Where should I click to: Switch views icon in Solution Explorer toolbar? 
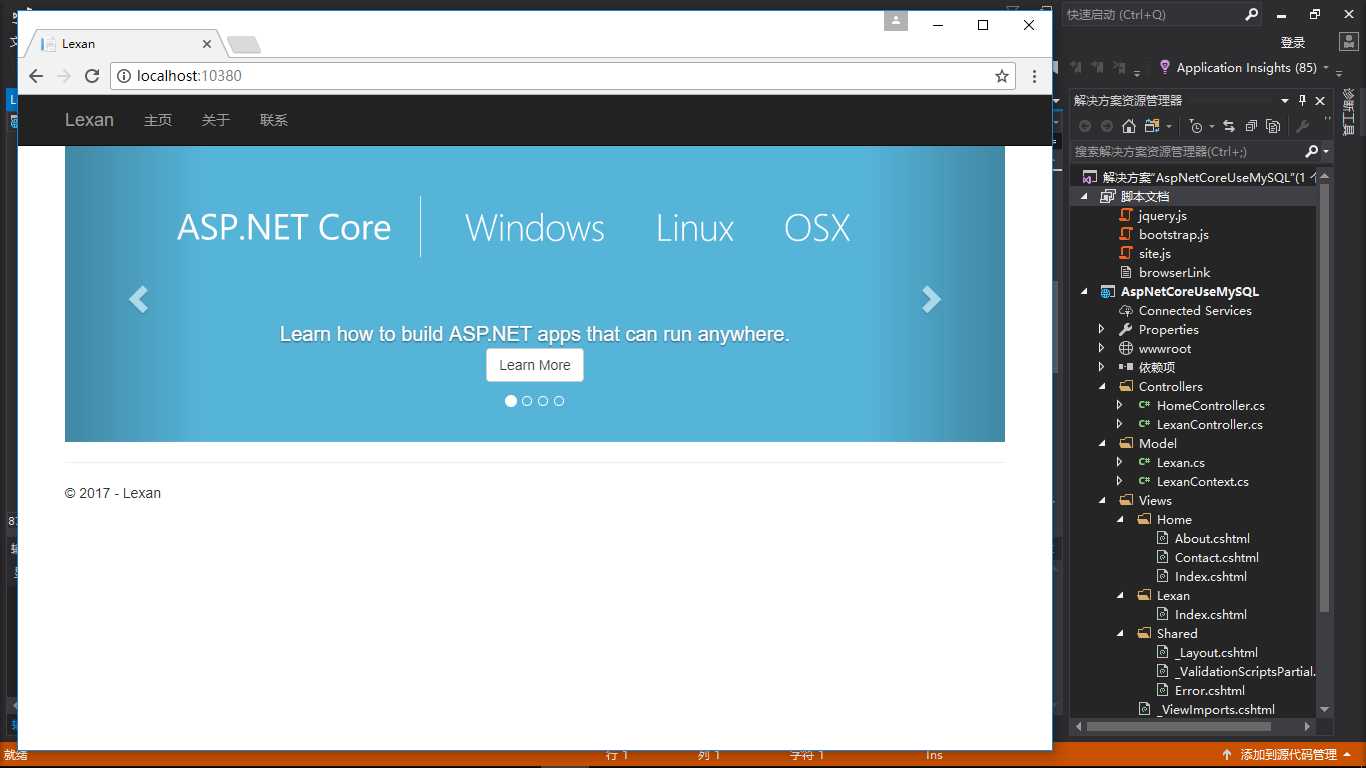click(1152, 126)
